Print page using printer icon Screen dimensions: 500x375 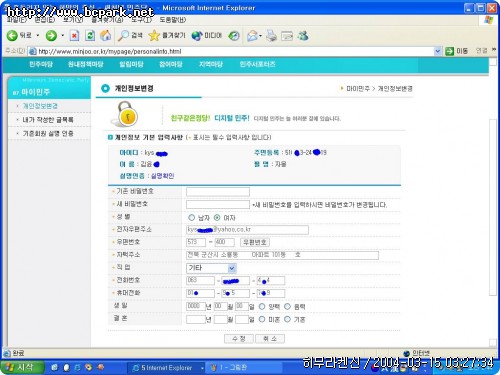tap(271, 36)
